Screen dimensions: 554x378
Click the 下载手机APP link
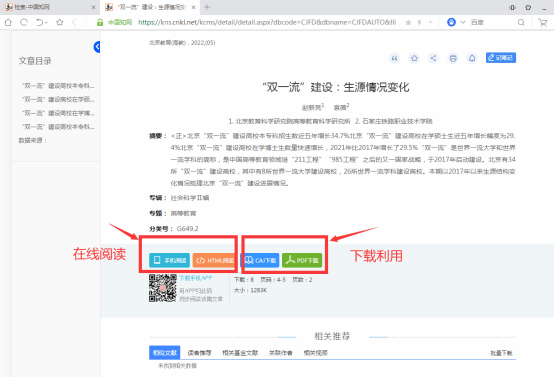[196, 278]
